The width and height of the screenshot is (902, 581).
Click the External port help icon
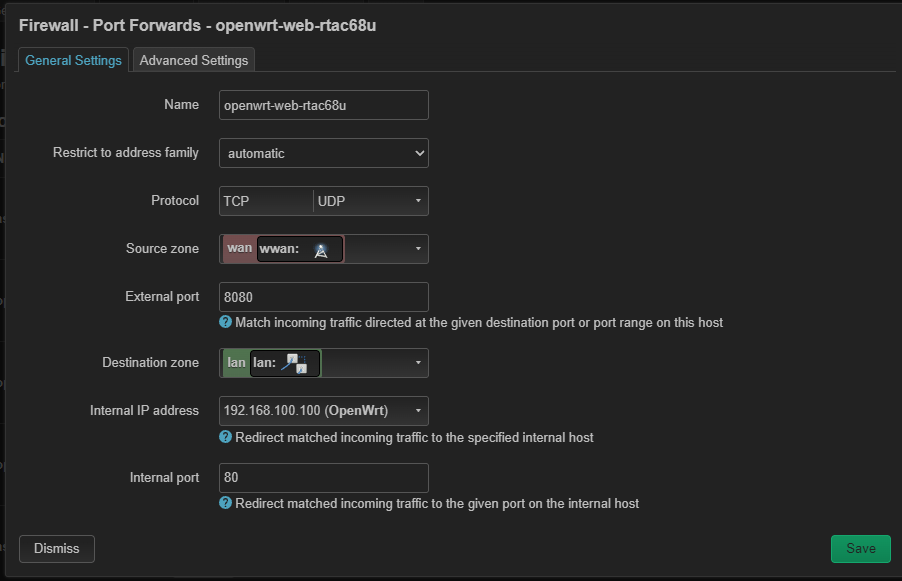tap(226, 322)
